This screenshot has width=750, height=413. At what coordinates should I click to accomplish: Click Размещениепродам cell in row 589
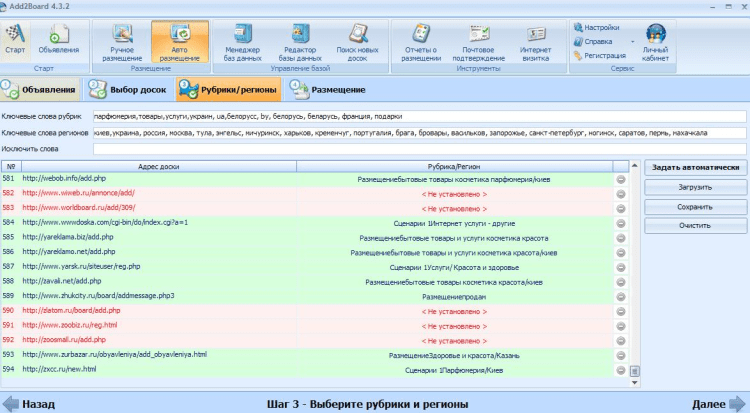[x=454, y=297]
